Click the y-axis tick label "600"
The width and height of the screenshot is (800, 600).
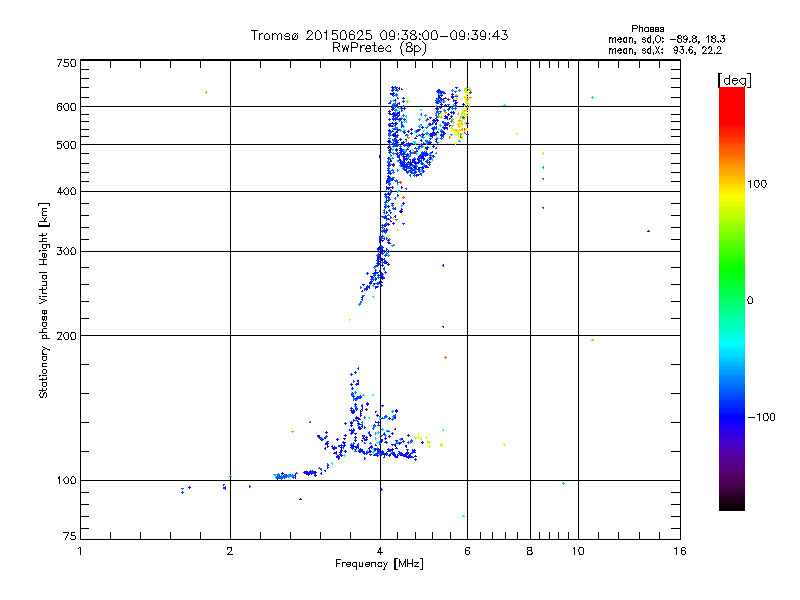[x=66, y=107]
